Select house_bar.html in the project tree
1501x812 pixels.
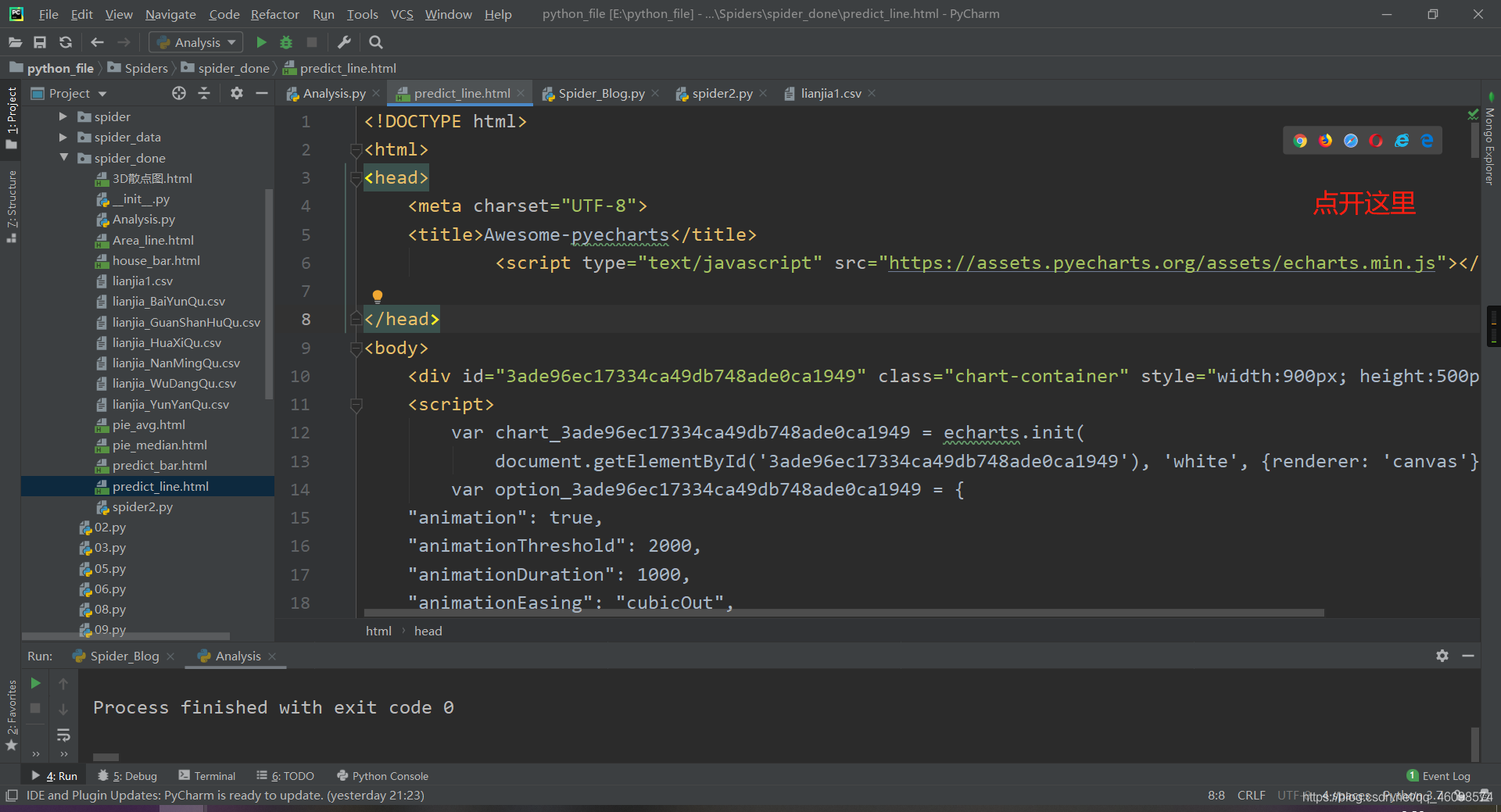156,261
